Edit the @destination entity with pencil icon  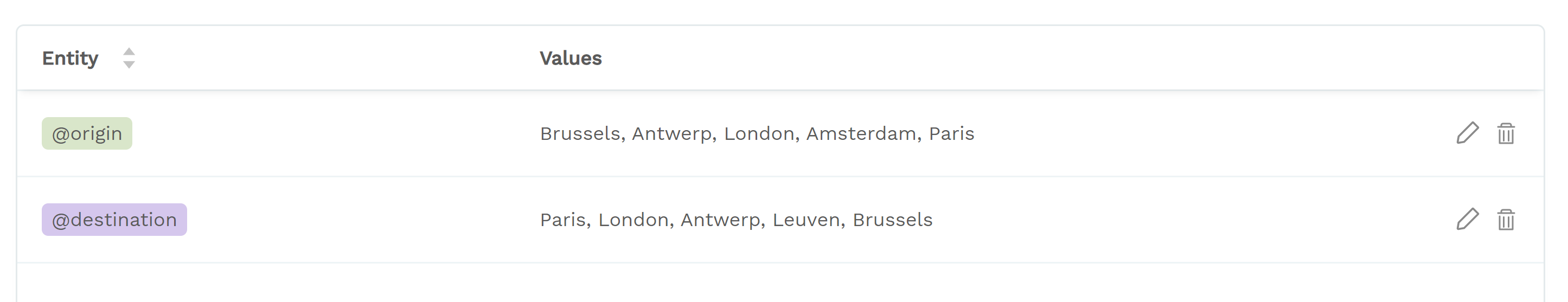[x=1467, y=219]
